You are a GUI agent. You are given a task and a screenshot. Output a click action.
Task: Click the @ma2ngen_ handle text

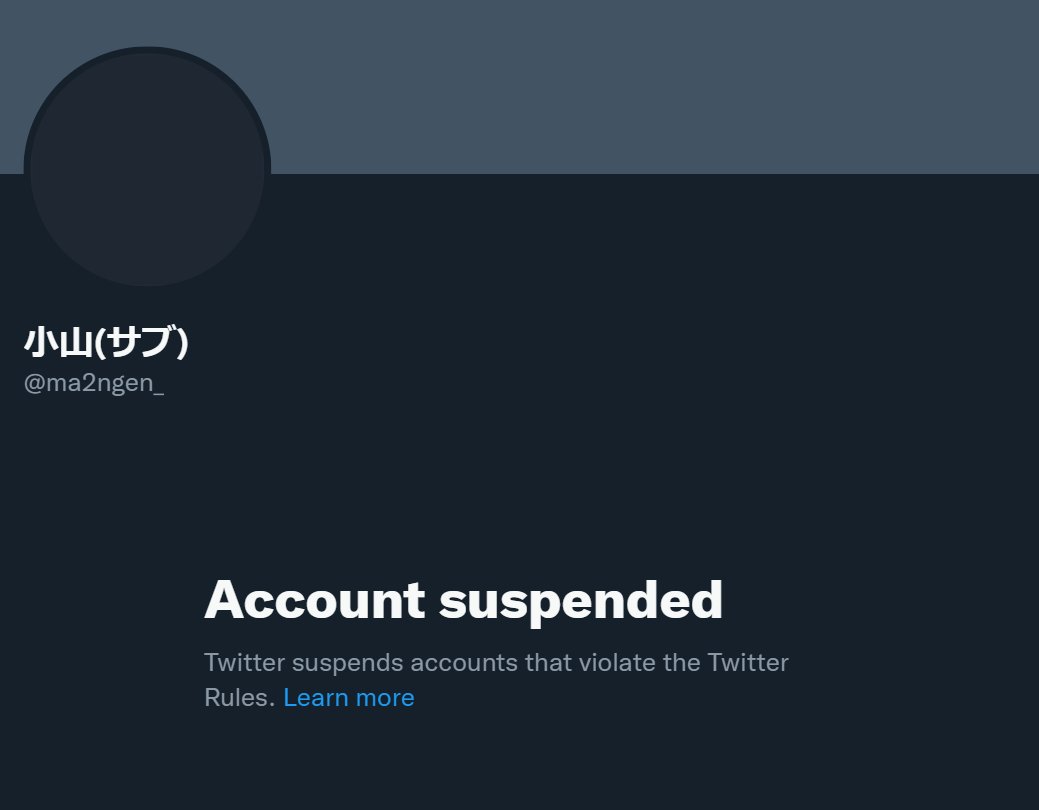(93, 383)
